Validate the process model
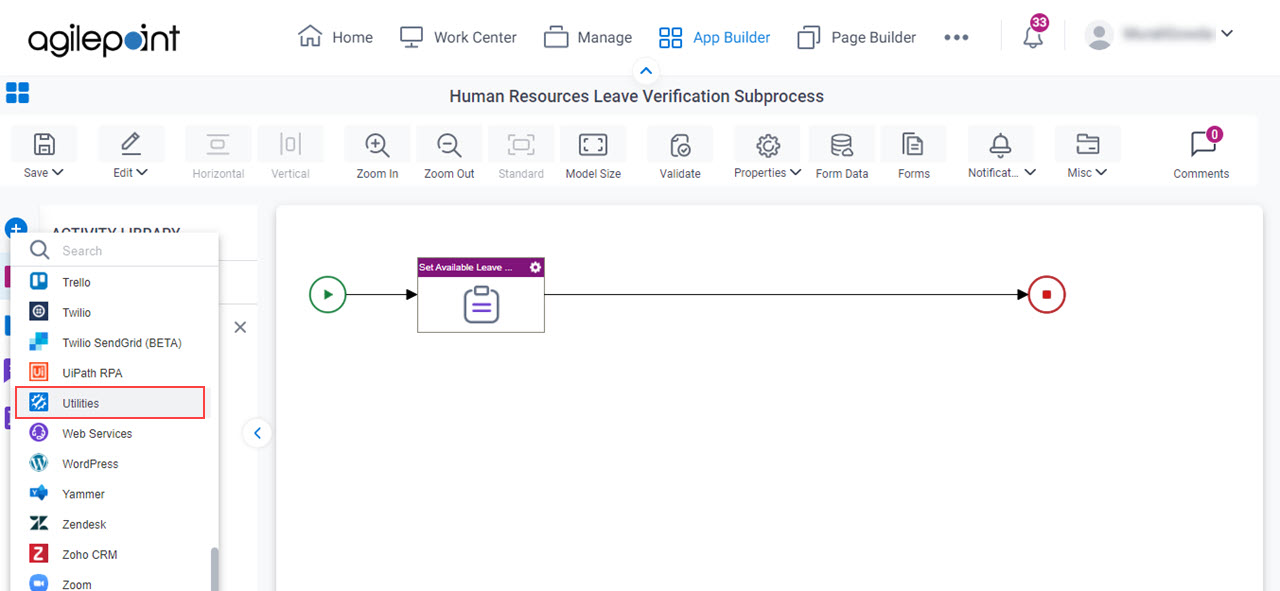The image size is (1280, 591). [680, 145]
